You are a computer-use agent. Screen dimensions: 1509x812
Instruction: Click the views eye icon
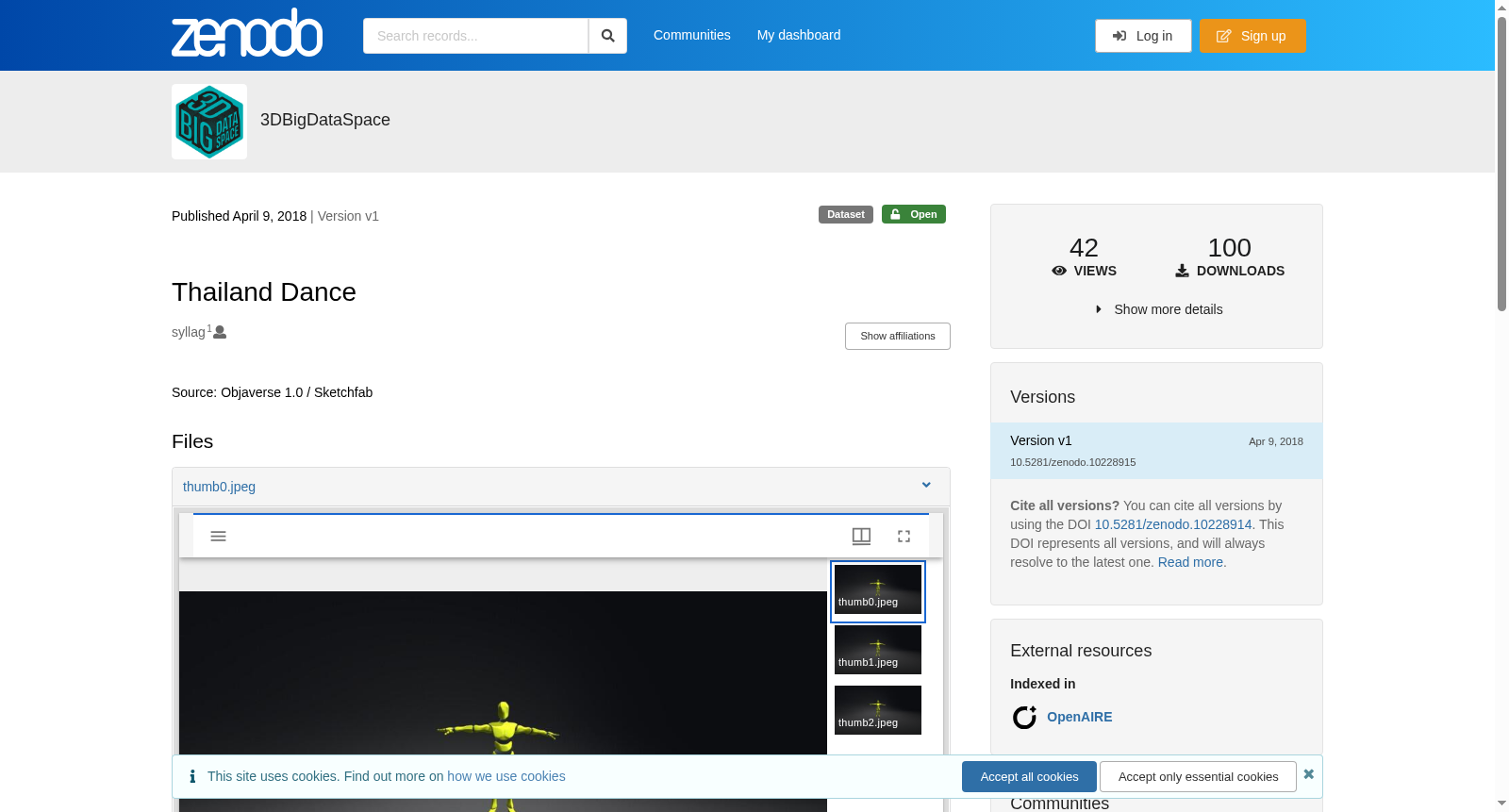click(x=1059, y=271)
